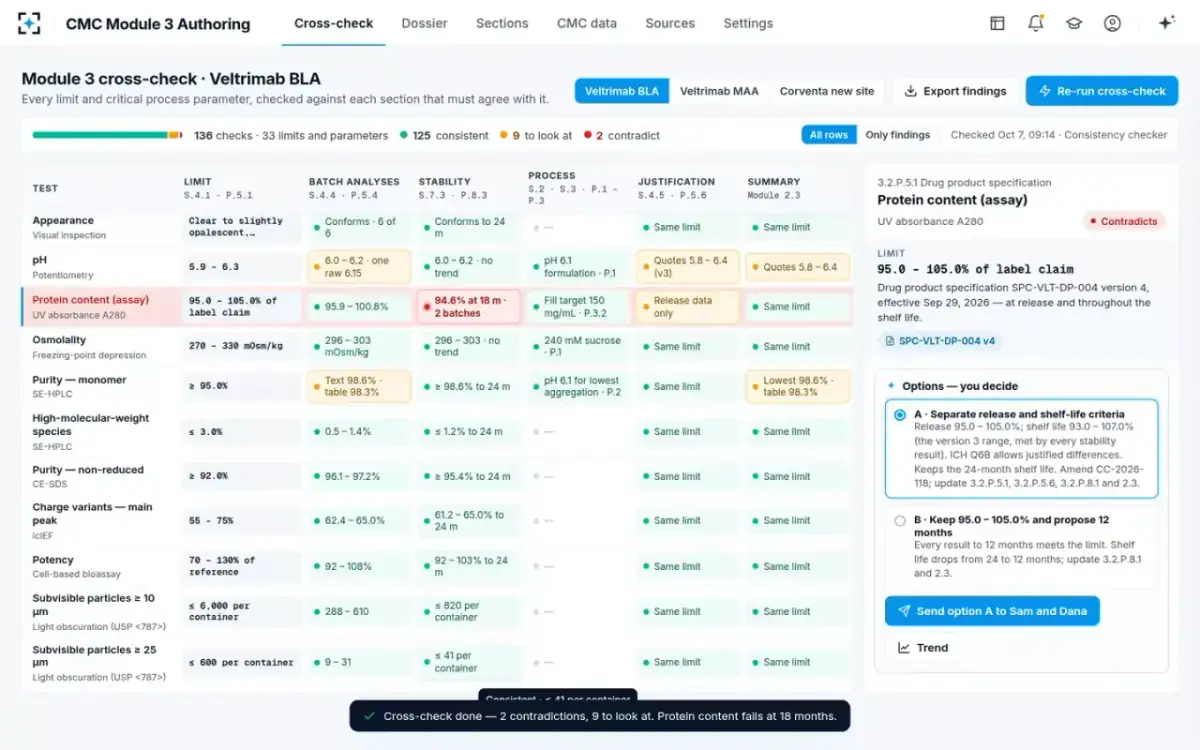The height and width of the screenshot is (750, 1200).
Task: Select the Corventa new site dossier
Action: tap(827, 91)
